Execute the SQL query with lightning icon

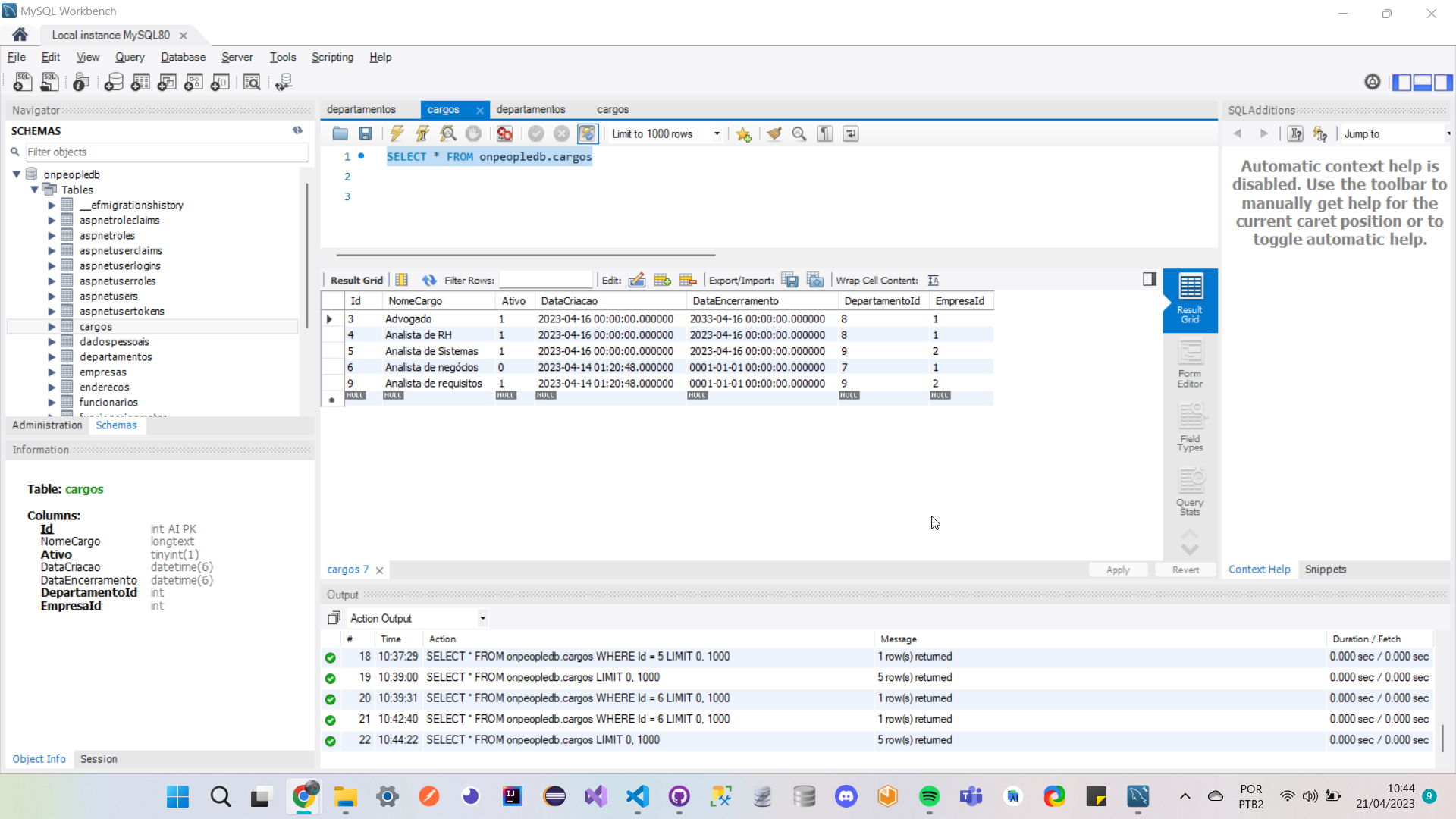click(x=397, y=134)
